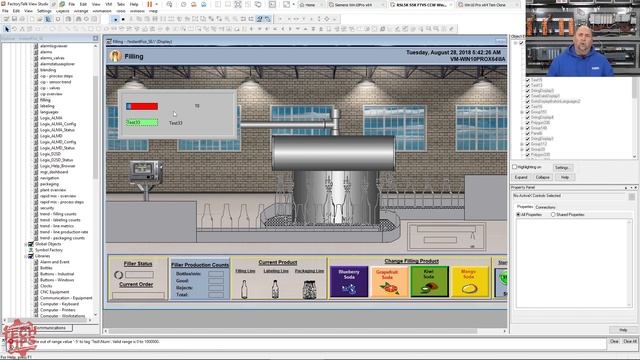Enable the Highlighting on checkbox
The image size is (640, 360).
click(515, 167)
